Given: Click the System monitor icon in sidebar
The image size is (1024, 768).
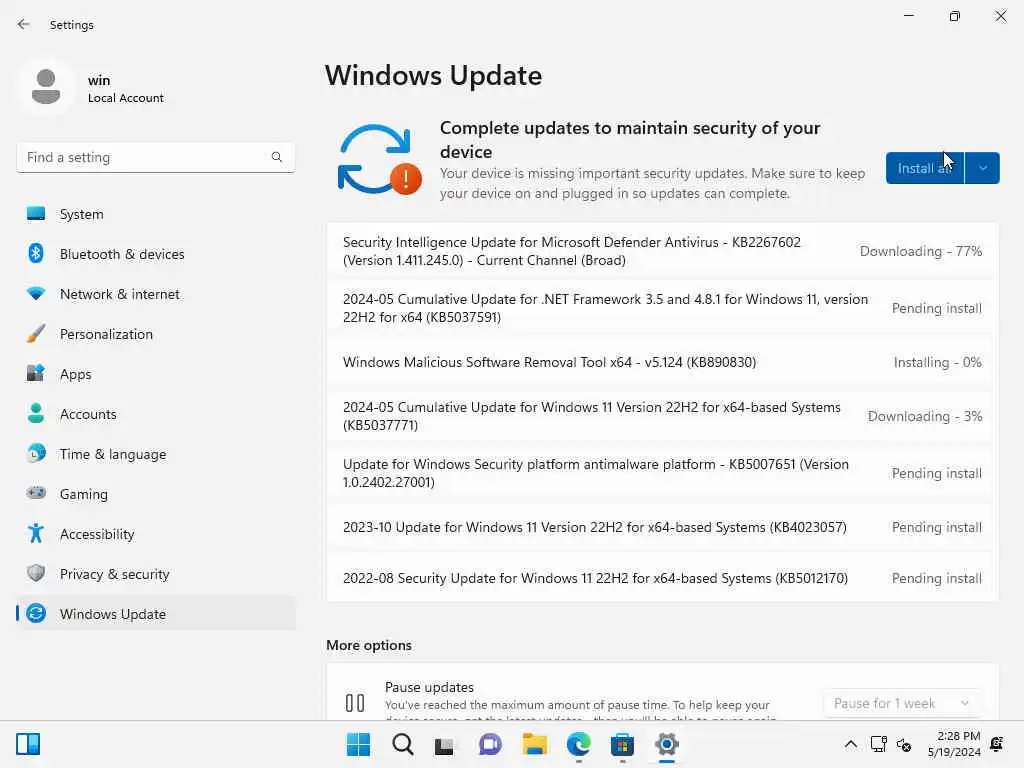Looking at the screenshot, I should pos(36,214).
